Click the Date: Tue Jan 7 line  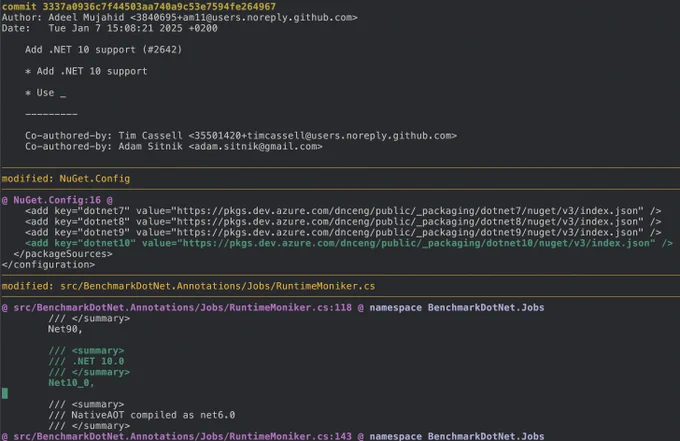pyautogui.click(x=110, y=28)
